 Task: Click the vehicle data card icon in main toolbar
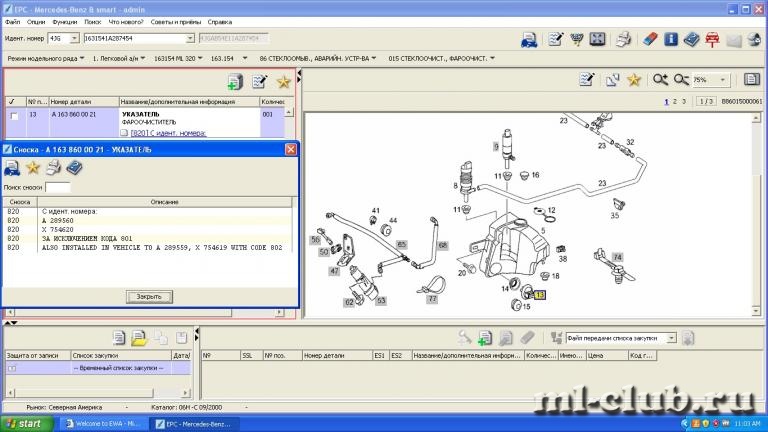pos(529,40)
